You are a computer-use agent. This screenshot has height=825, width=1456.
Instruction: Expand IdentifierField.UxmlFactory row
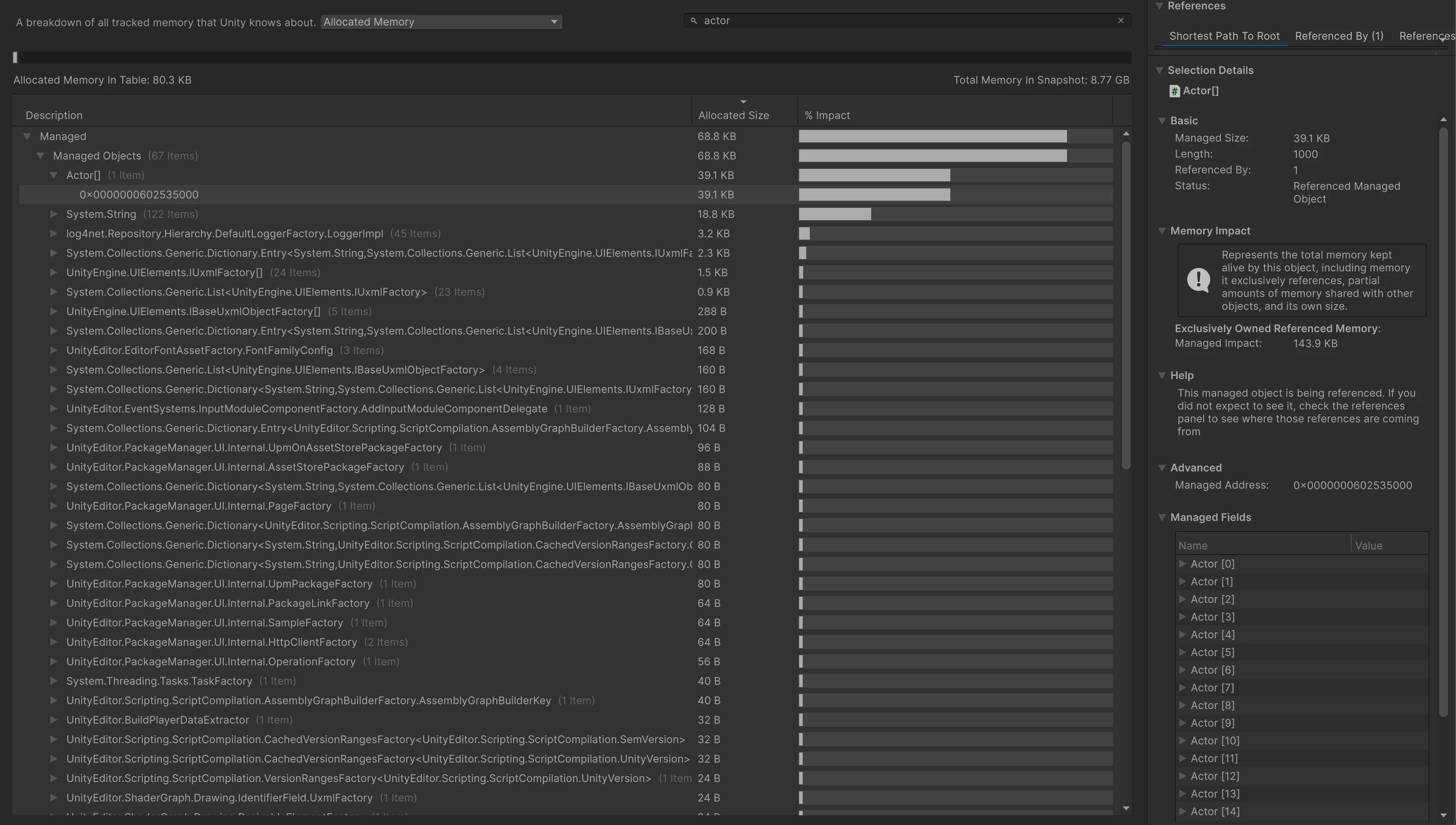pos(53,798)
